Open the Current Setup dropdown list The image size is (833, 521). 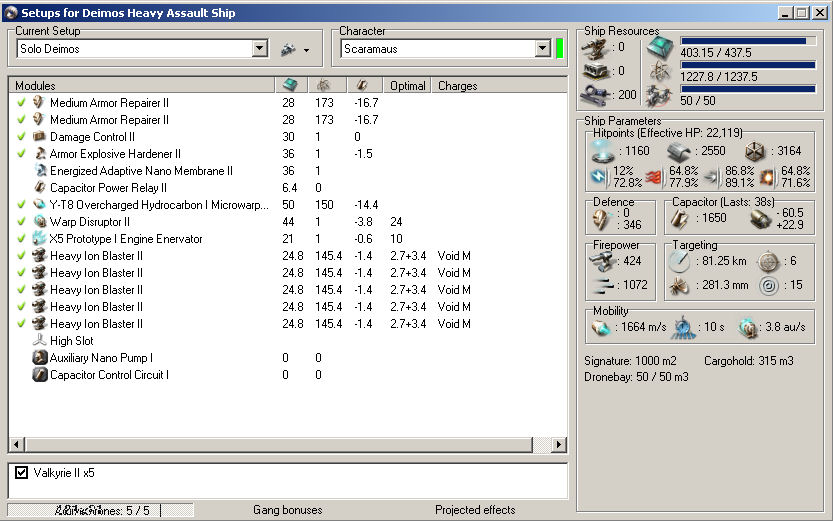tap(260, 49)
